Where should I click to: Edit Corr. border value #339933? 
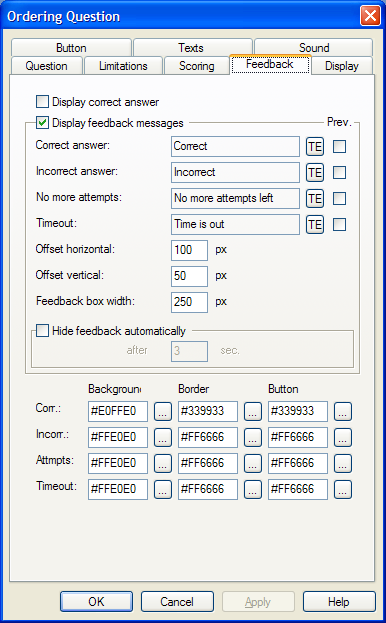pos(208,411)
